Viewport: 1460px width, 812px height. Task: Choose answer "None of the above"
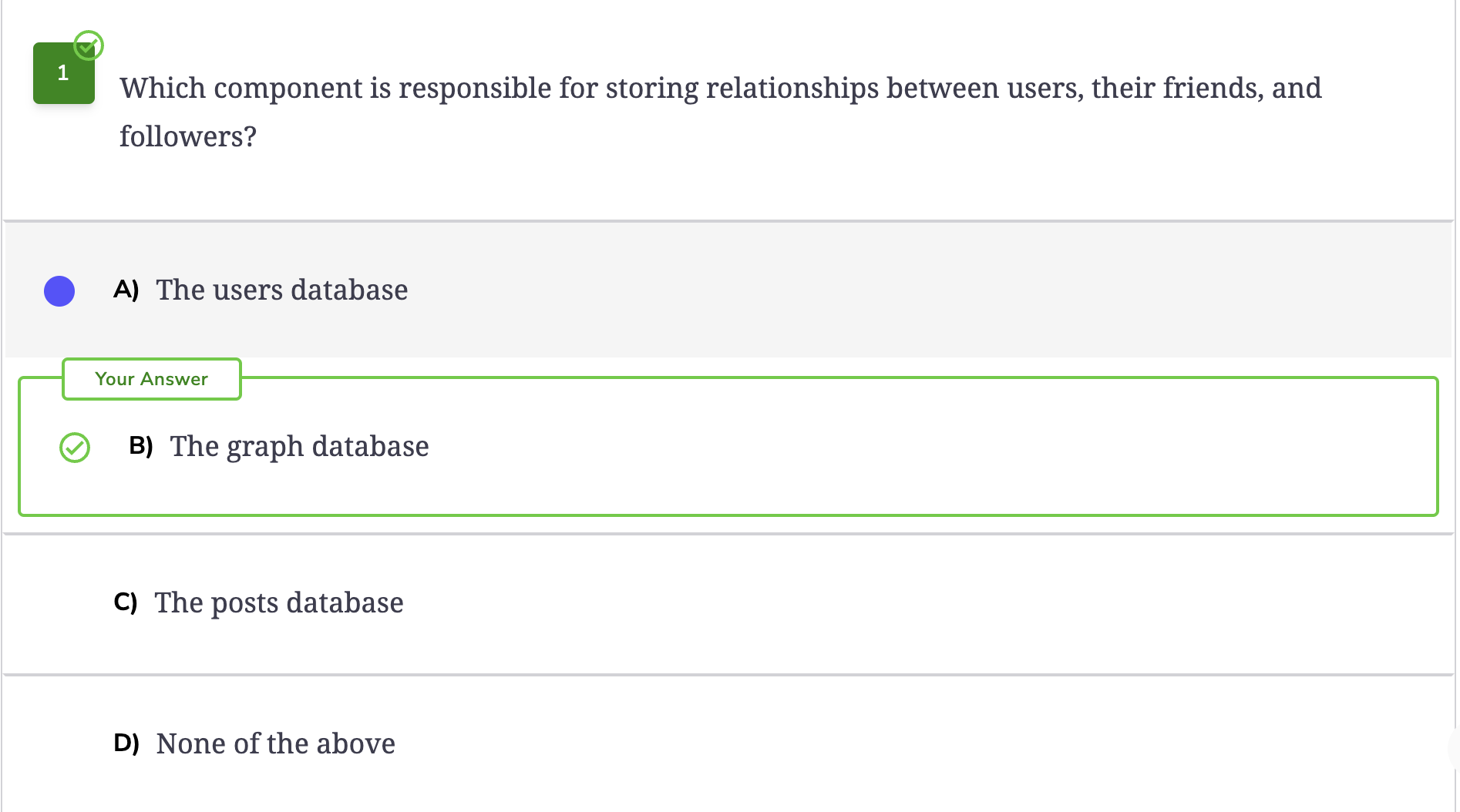[276, 744]
